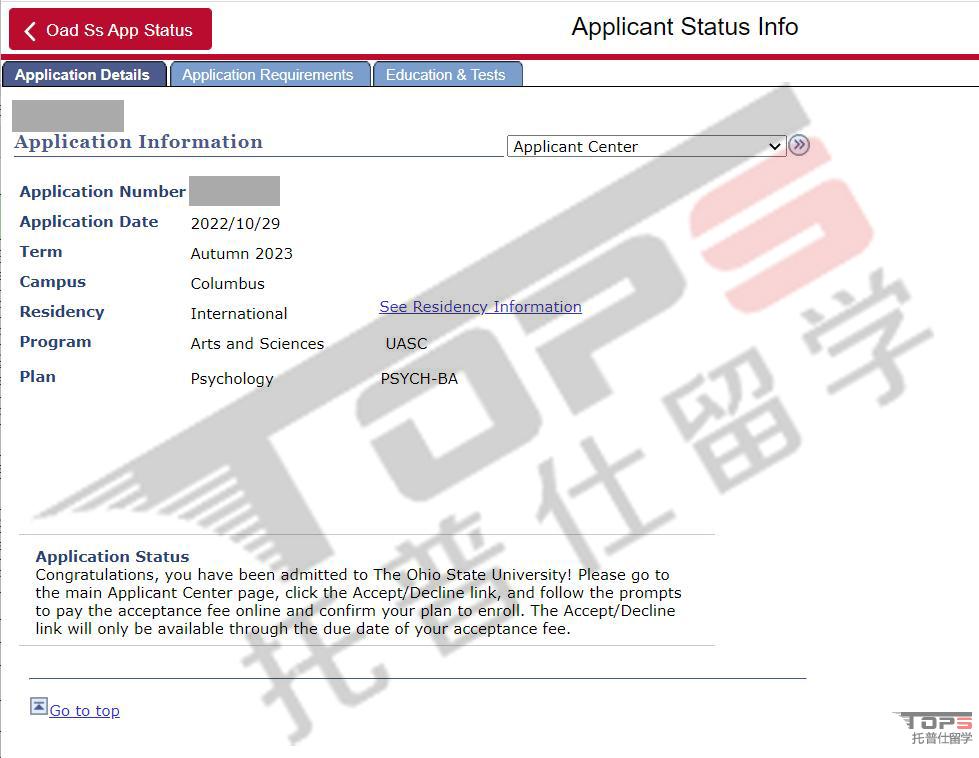Click the Application Number label
979x758 pixels.
(102, 191)
